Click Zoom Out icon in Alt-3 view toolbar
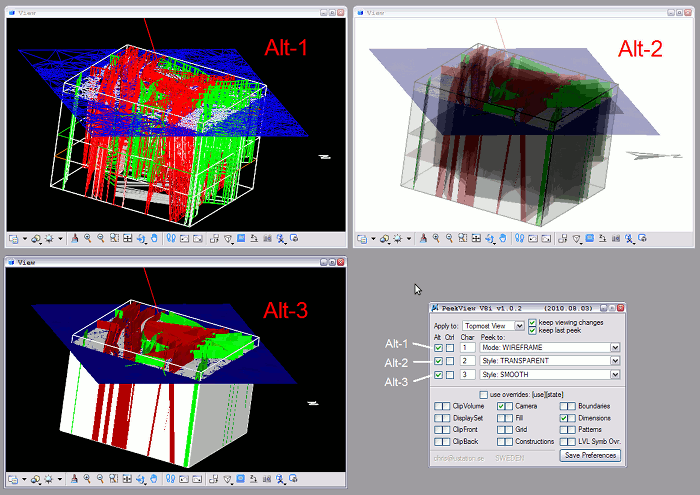Screen dimensions: 700x495 click(x=101, y=479)
